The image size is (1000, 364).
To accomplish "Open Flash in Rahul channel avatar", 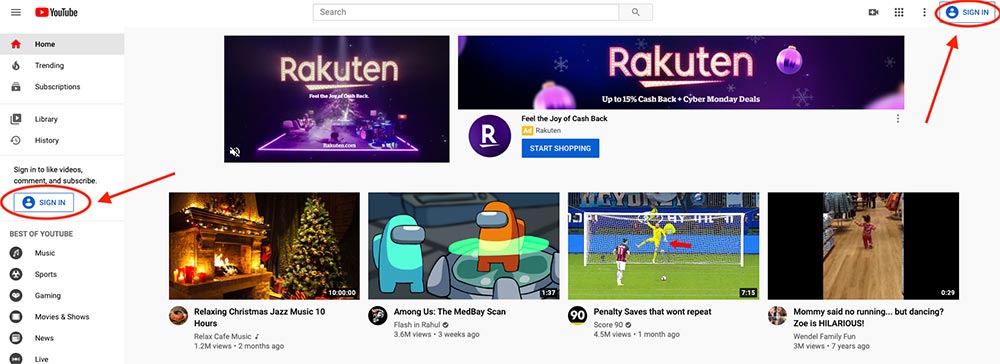I will pyautogui.click(x=378, y=316).
